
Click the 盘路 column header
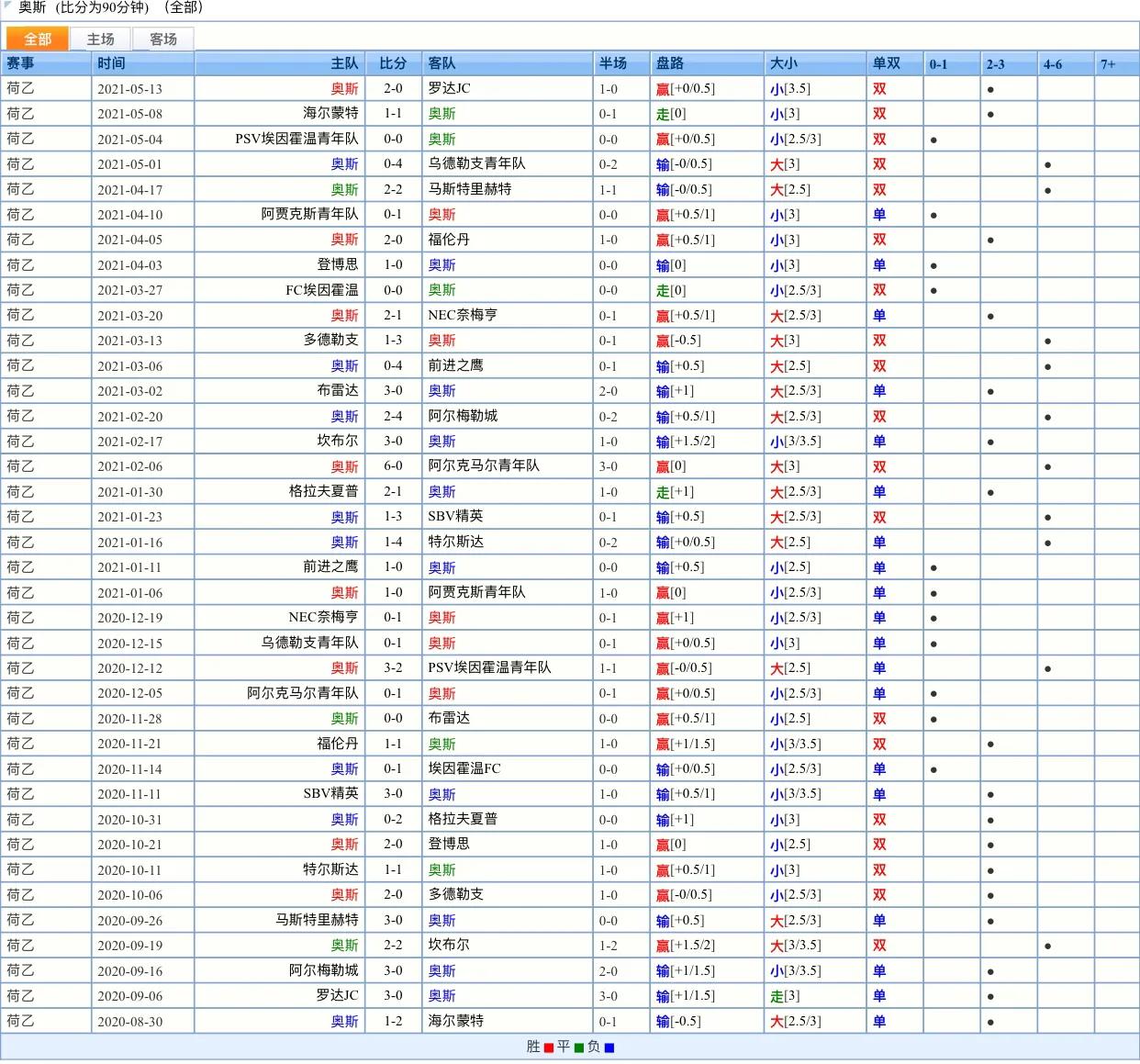tap(670, 63)
